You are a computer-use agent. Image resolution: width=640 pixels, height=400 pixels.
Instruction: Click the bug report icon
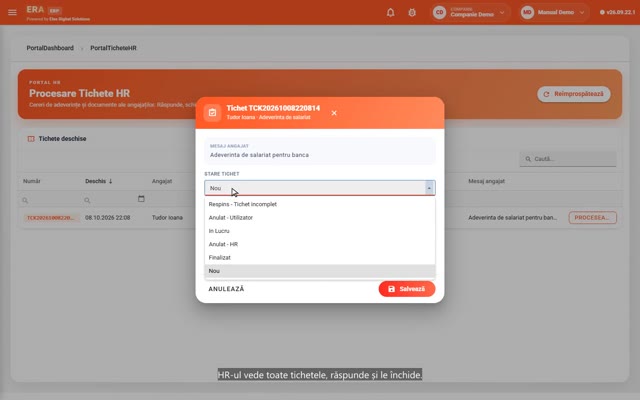coord(412,12)
